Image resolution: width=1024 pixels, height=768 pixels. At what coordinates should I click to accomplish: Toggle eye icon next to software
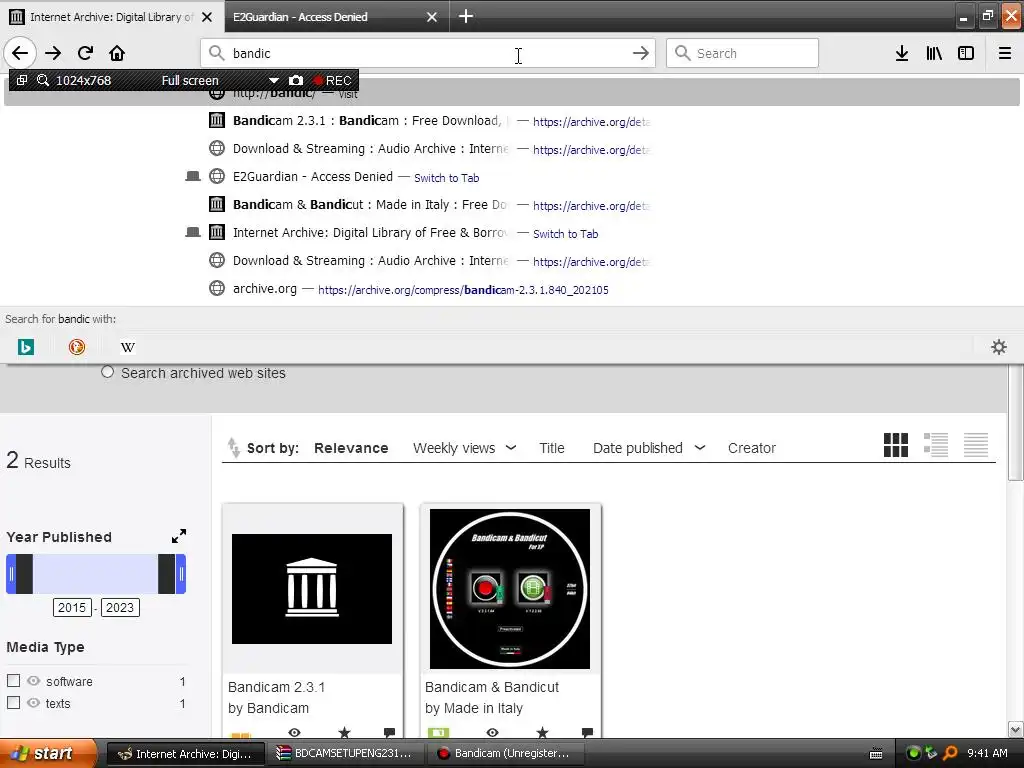pyautogui.click(x=33, y=680)
